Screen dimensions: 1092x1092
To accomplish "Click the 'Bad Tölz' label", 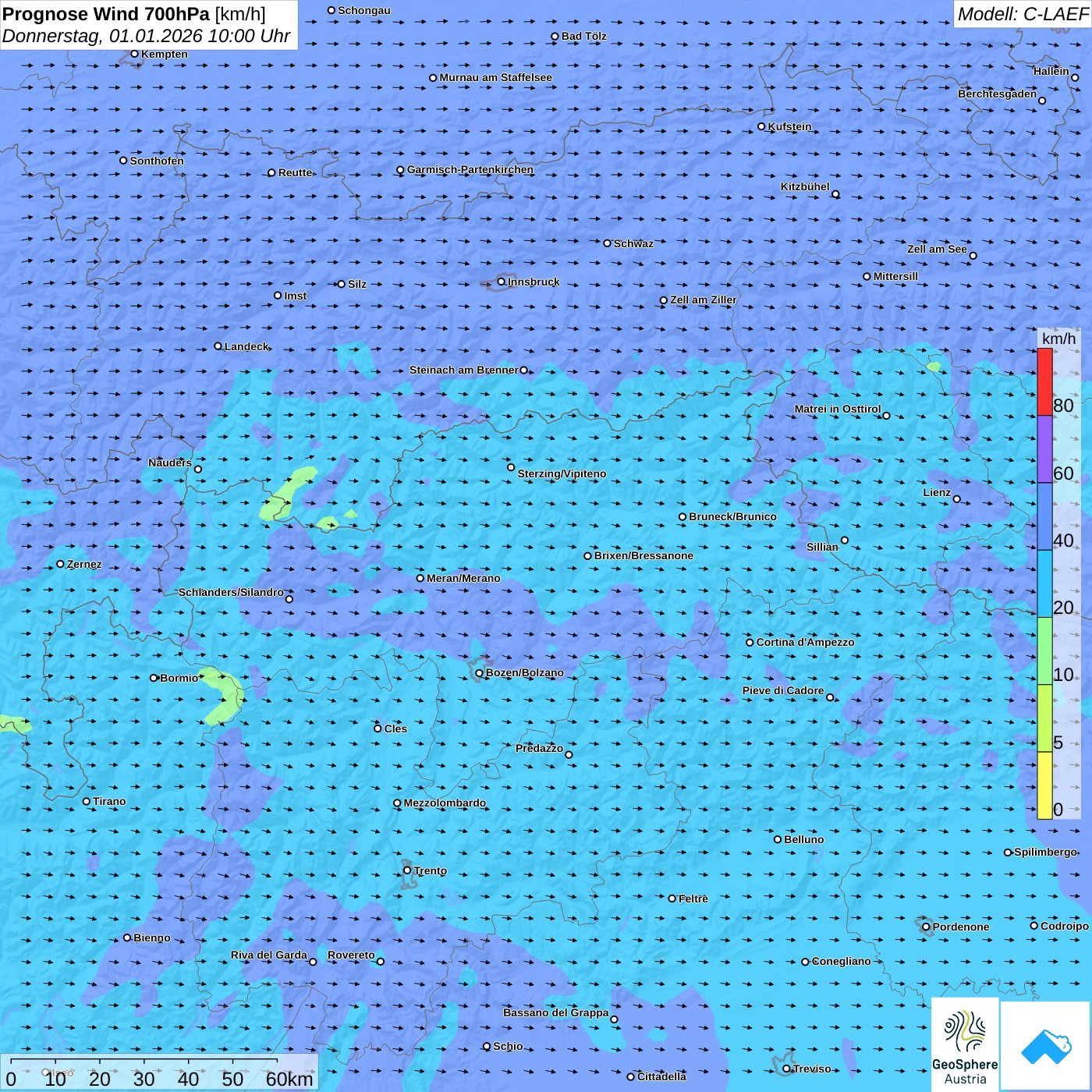I will (x=584, y=36).
